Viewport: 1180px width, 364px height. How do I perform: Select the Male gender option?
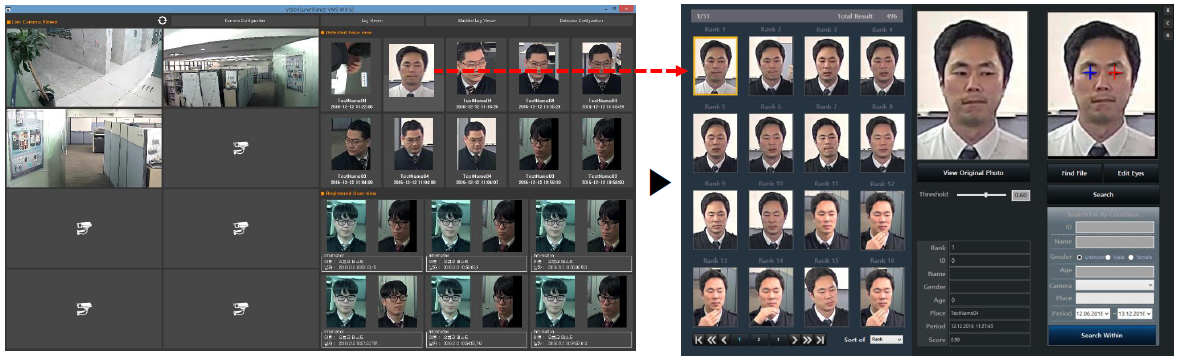[x=1109, y=257]
